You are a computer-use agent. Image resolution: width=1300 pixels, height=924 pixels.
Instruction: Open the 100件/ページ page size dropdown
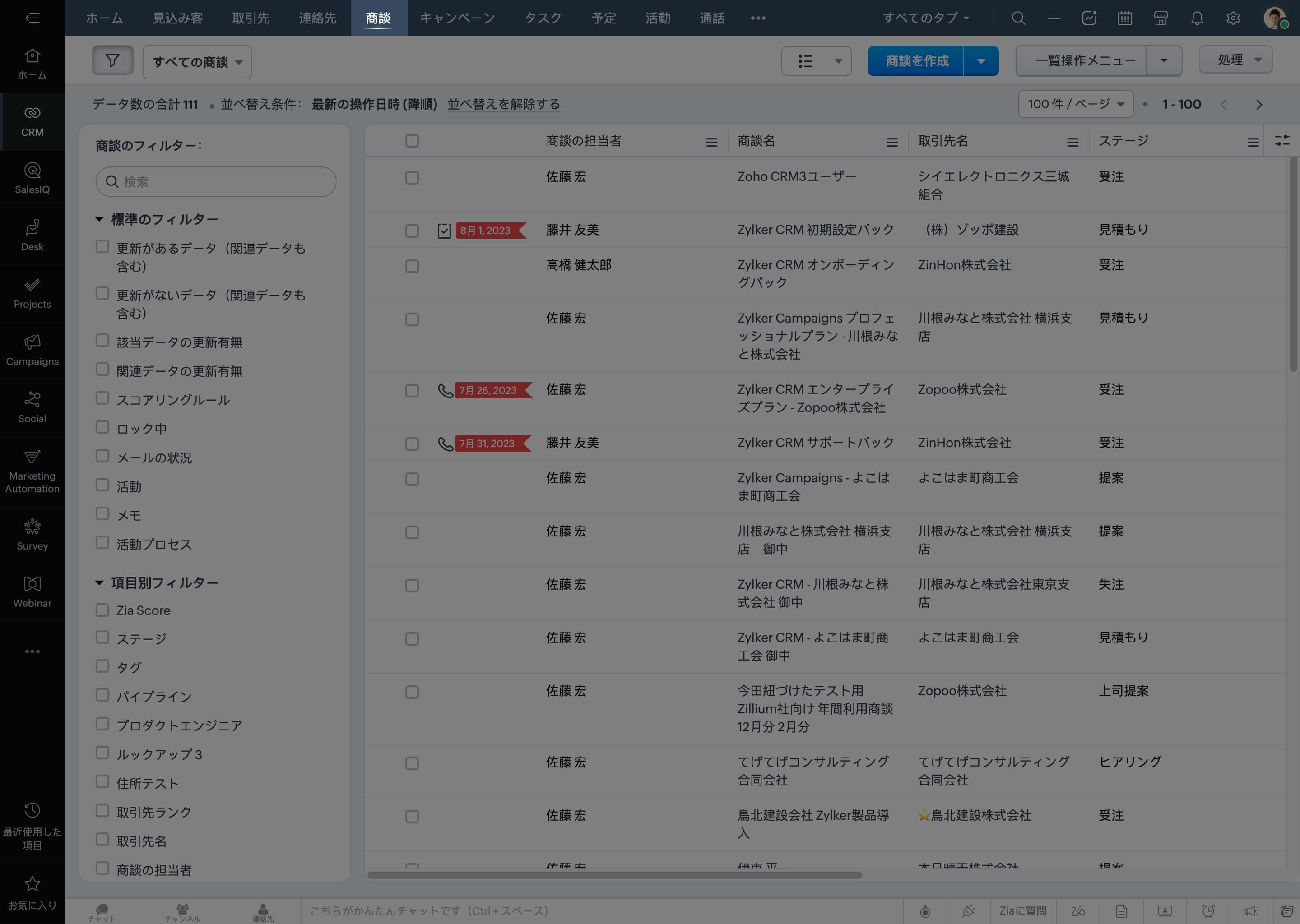click(x=1075, y=104)
